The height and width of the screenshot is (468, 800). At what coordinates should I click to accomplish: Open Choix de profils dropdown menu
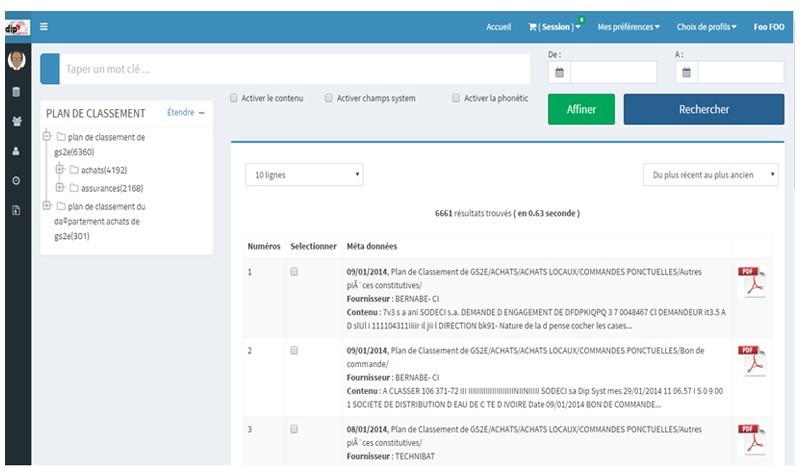pos(707,27)
